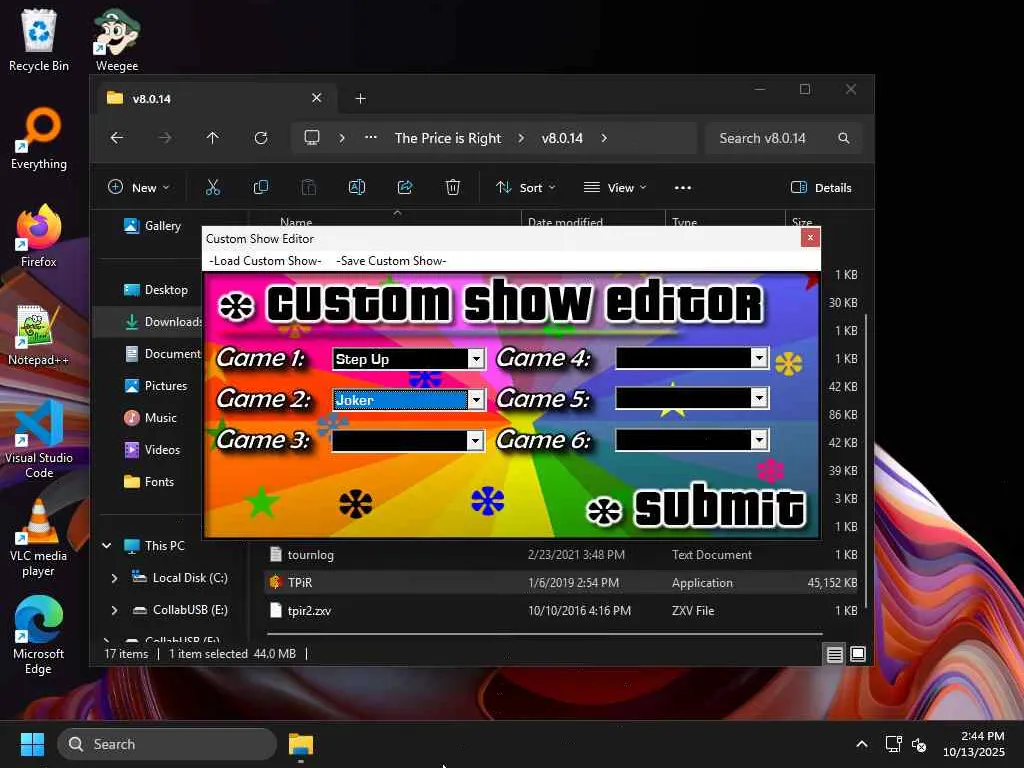Open the New item menu

click(138, 187)
